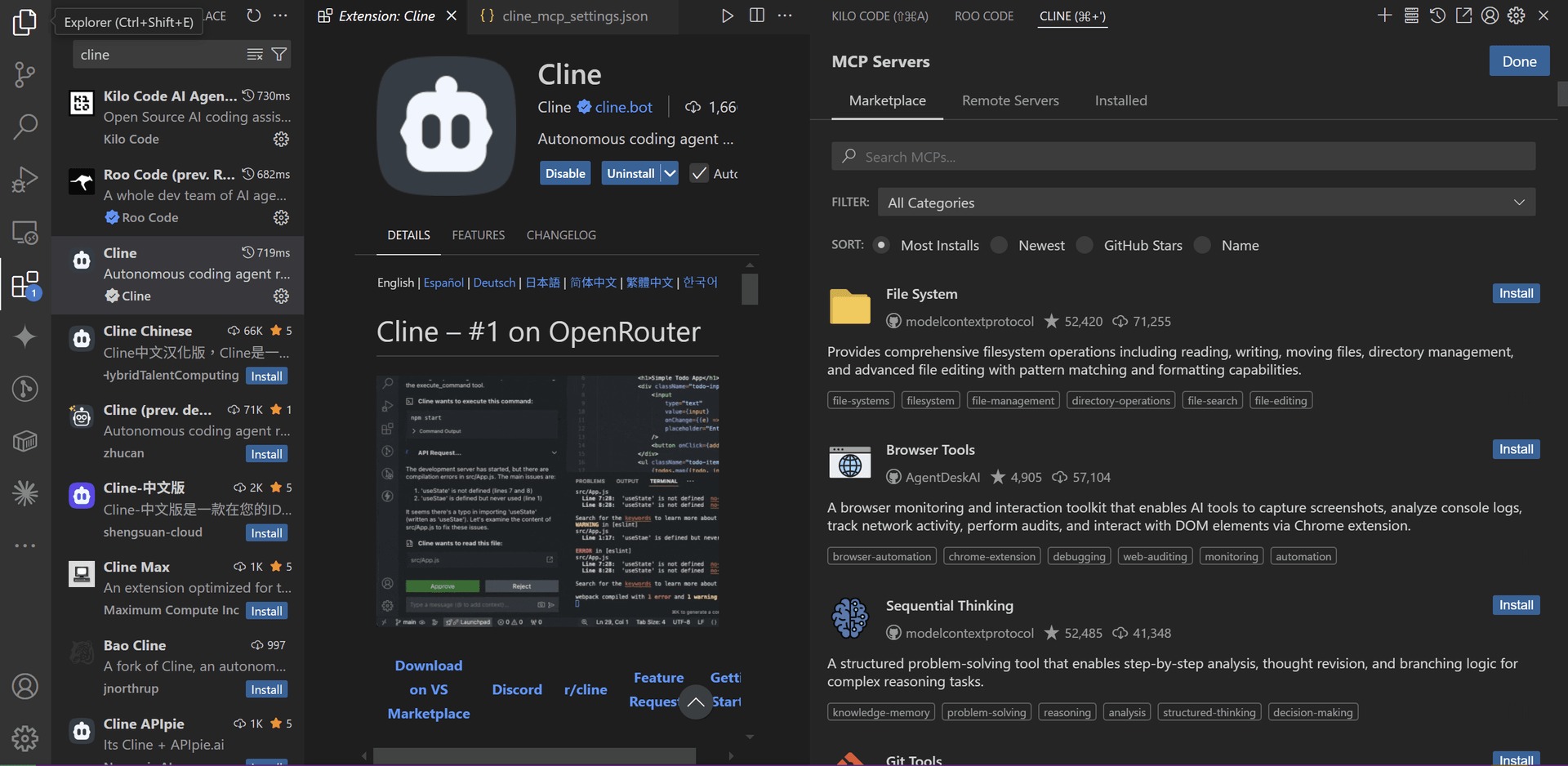Screen dimensions: 1568x766
Task: Disable the Cline extension
Action: pos(565,173)
